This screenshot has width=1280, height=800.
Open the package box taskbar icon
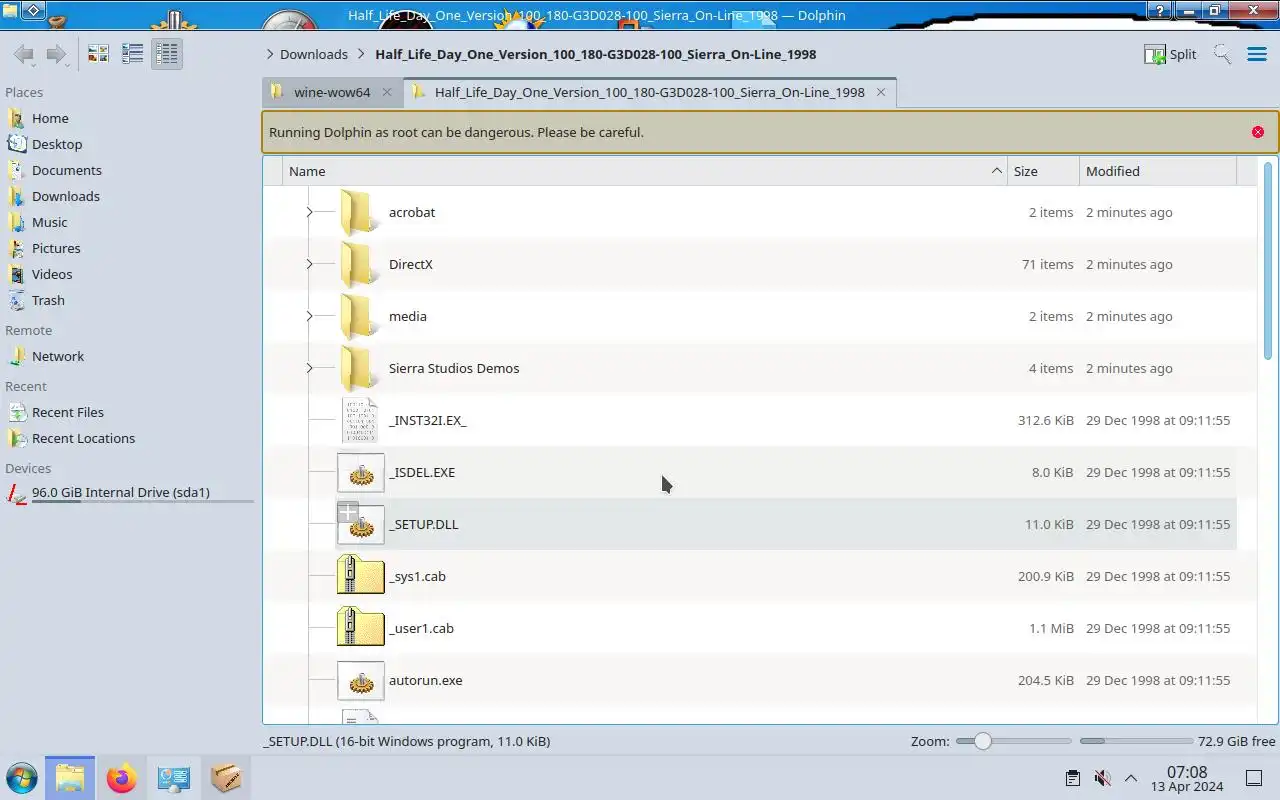tap(226, 778)
